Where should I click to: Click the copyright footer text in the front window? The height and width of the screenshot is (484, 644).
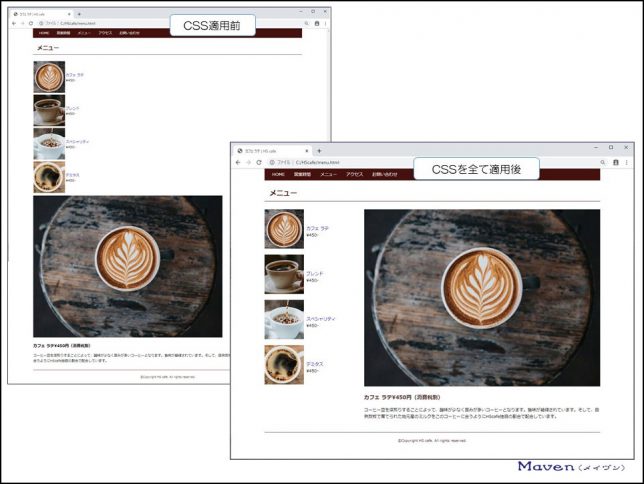point(432,440)
